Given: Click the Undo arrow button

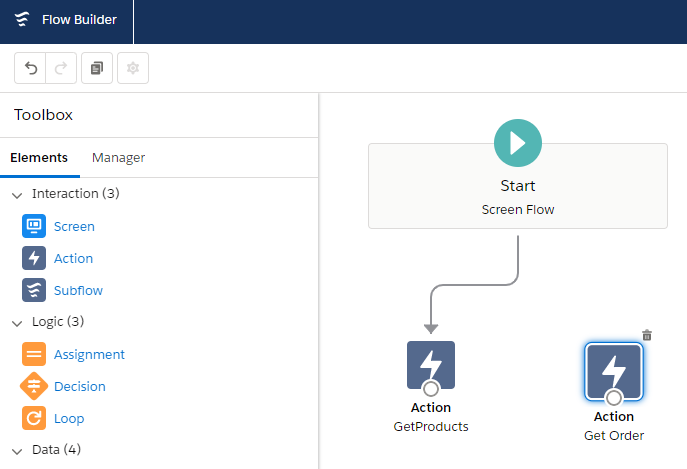Looking at the screenshot, I should point(31,68).
